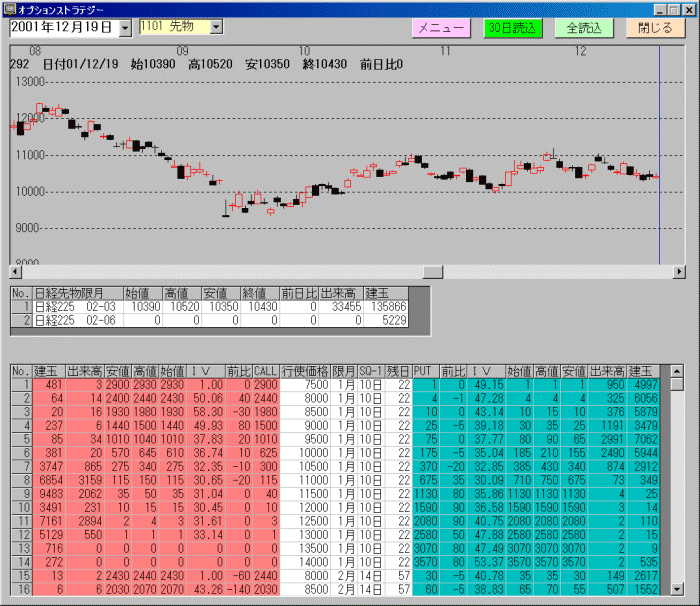
Task: Click strike price cell 11000
Action: [x=305, y=480]
